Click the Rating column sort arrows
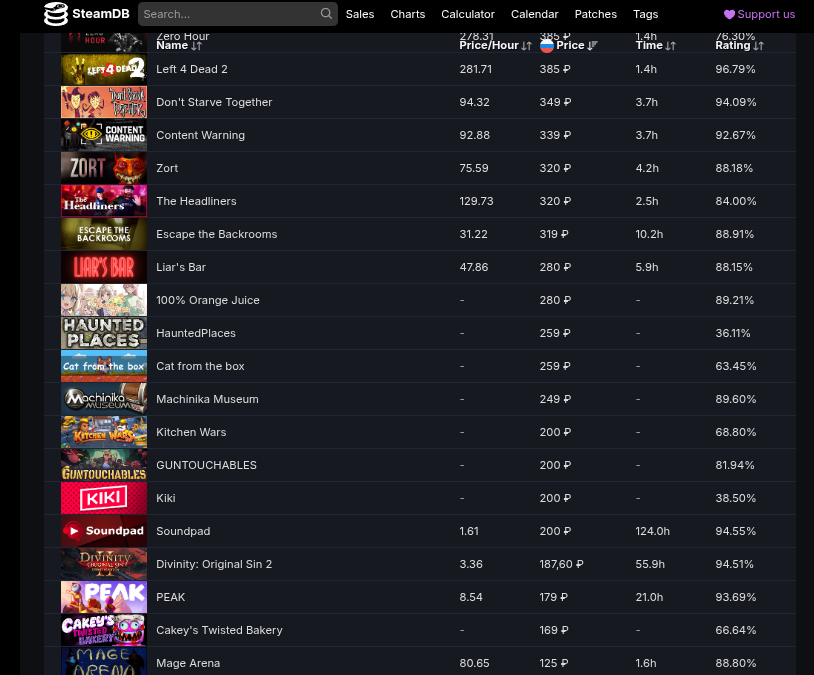 tap(758, 46)
